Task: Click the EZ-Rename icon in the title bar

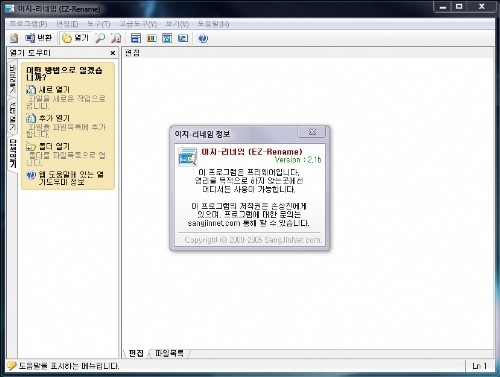Action: [x=10, y=9]
